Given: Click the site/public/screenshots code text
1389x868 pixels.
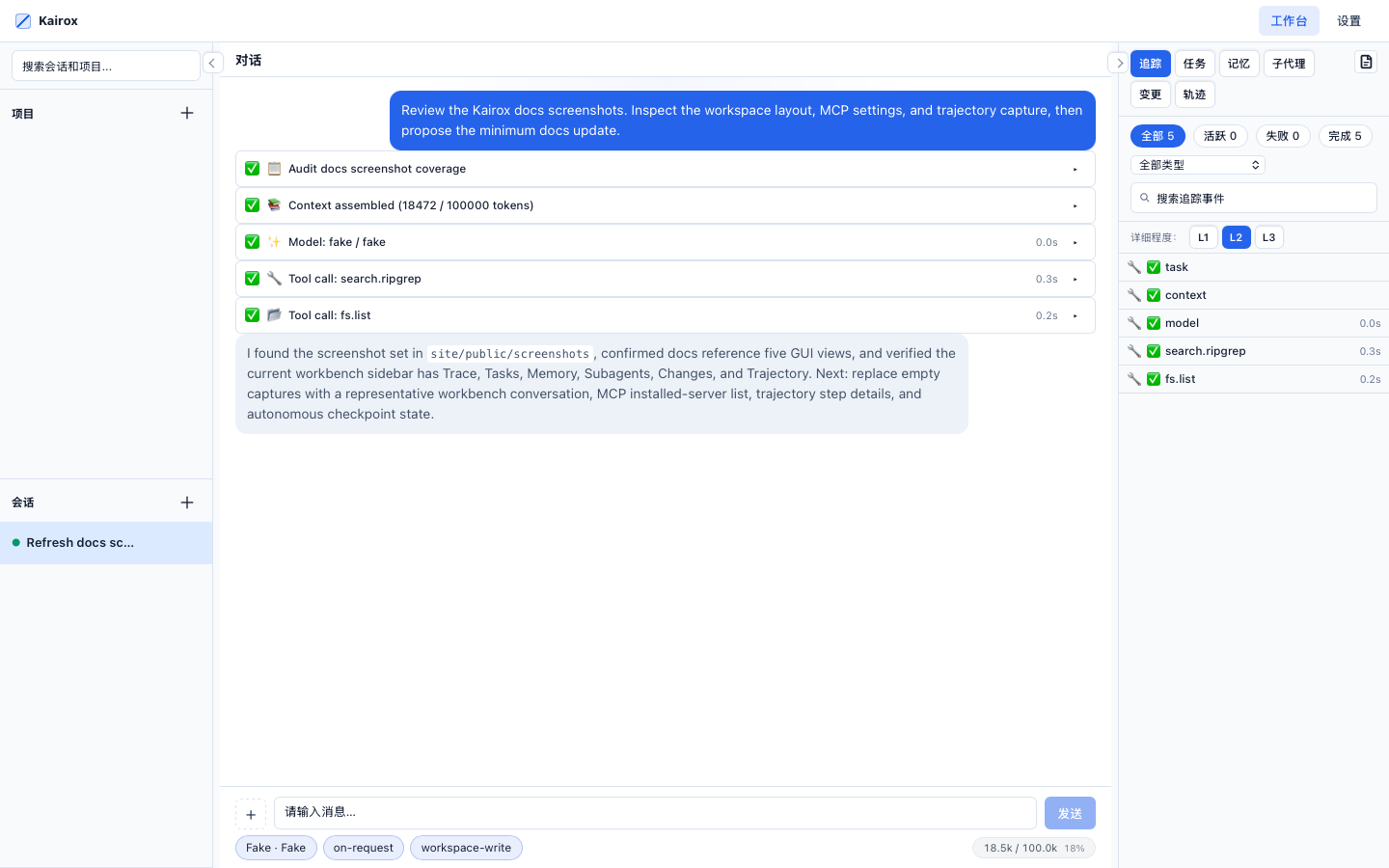Looking at the screenshot, I should click(x=509, y=354).
